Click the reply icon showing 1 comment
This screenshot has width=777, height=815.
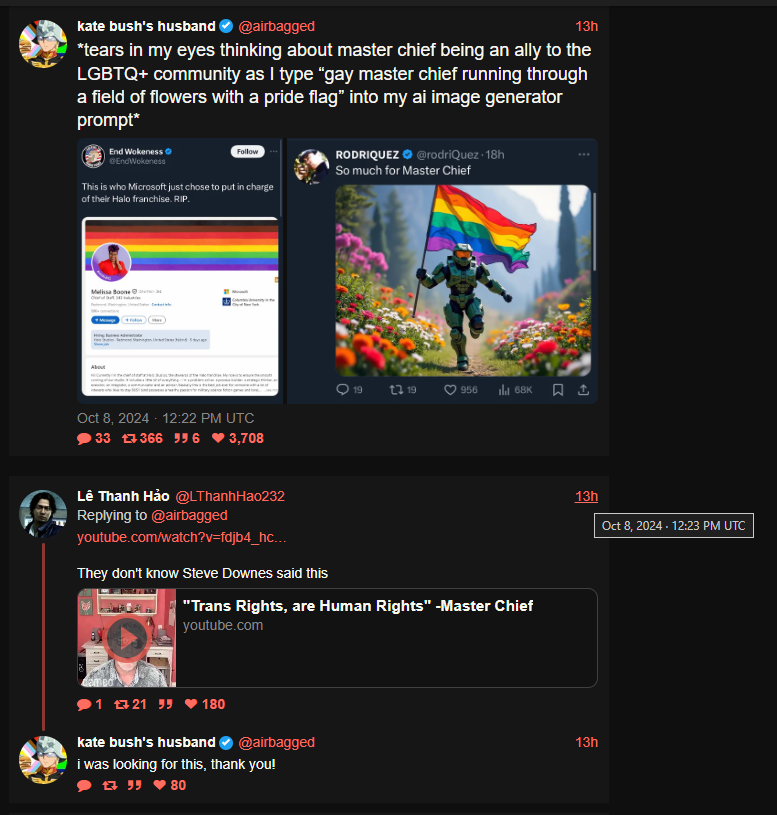[84, 705]
